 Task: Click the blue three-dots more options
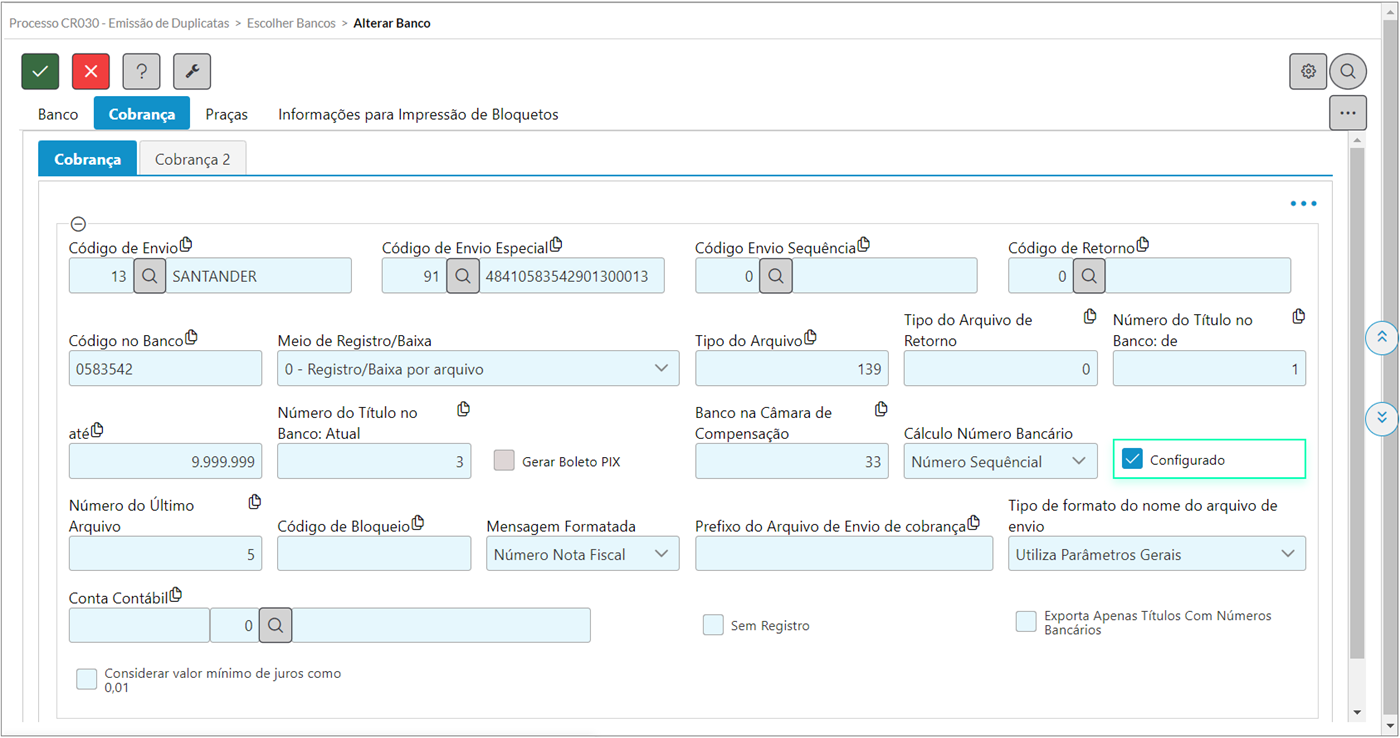point(1303,204)
